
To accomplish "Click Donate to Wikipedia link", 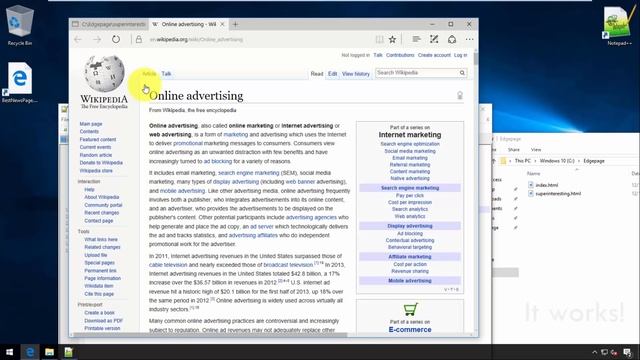I will pyautogui.click(x=101, y=163).
